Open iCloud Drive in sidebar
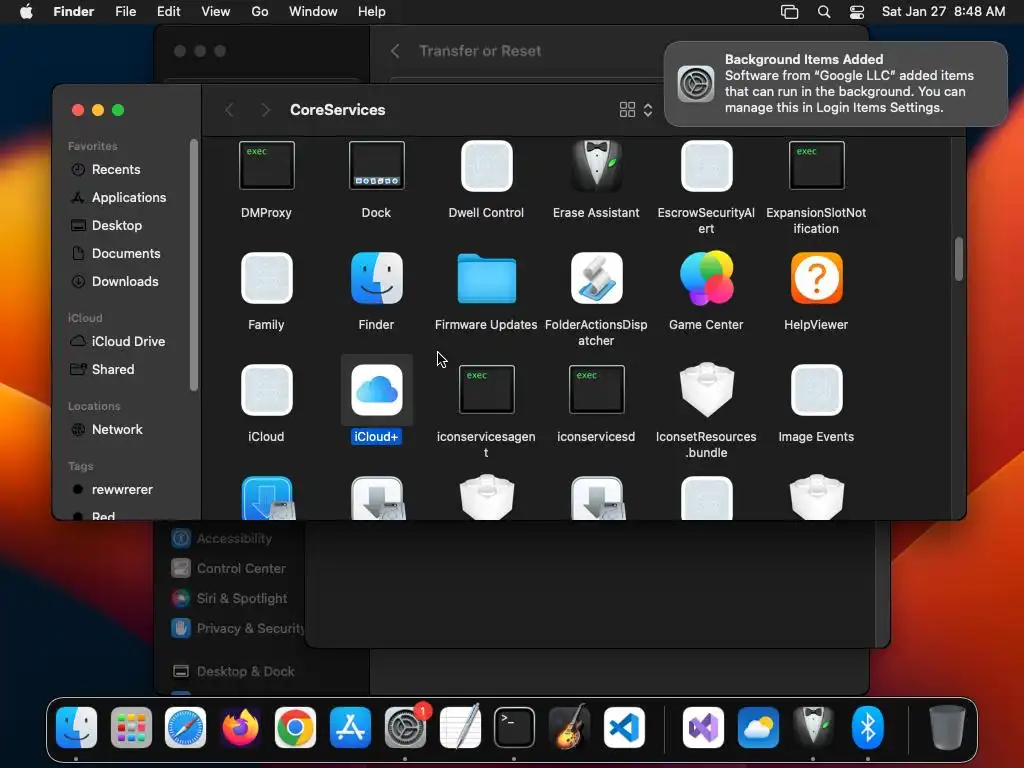 pos(128,342)
